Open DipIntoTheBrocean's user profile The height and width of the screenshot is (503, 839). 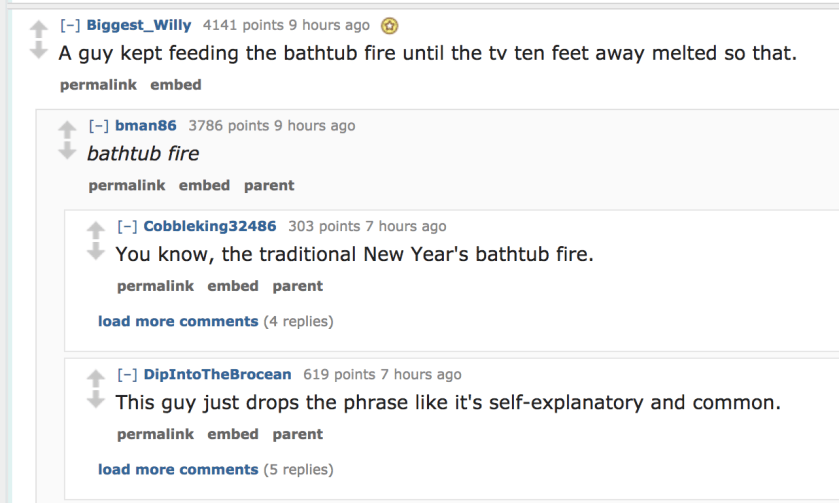(217, 374)
